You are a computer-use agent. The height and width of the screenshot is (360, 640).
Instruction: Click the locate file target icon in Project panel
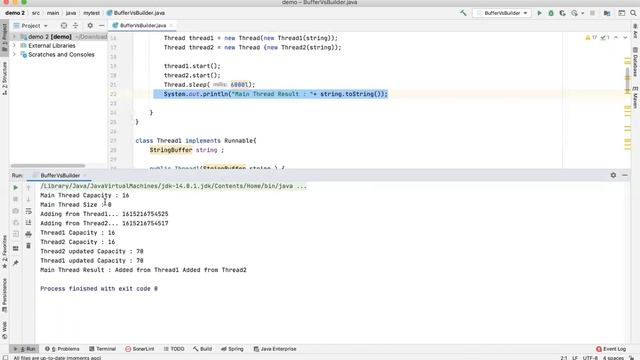click(64, 25)
